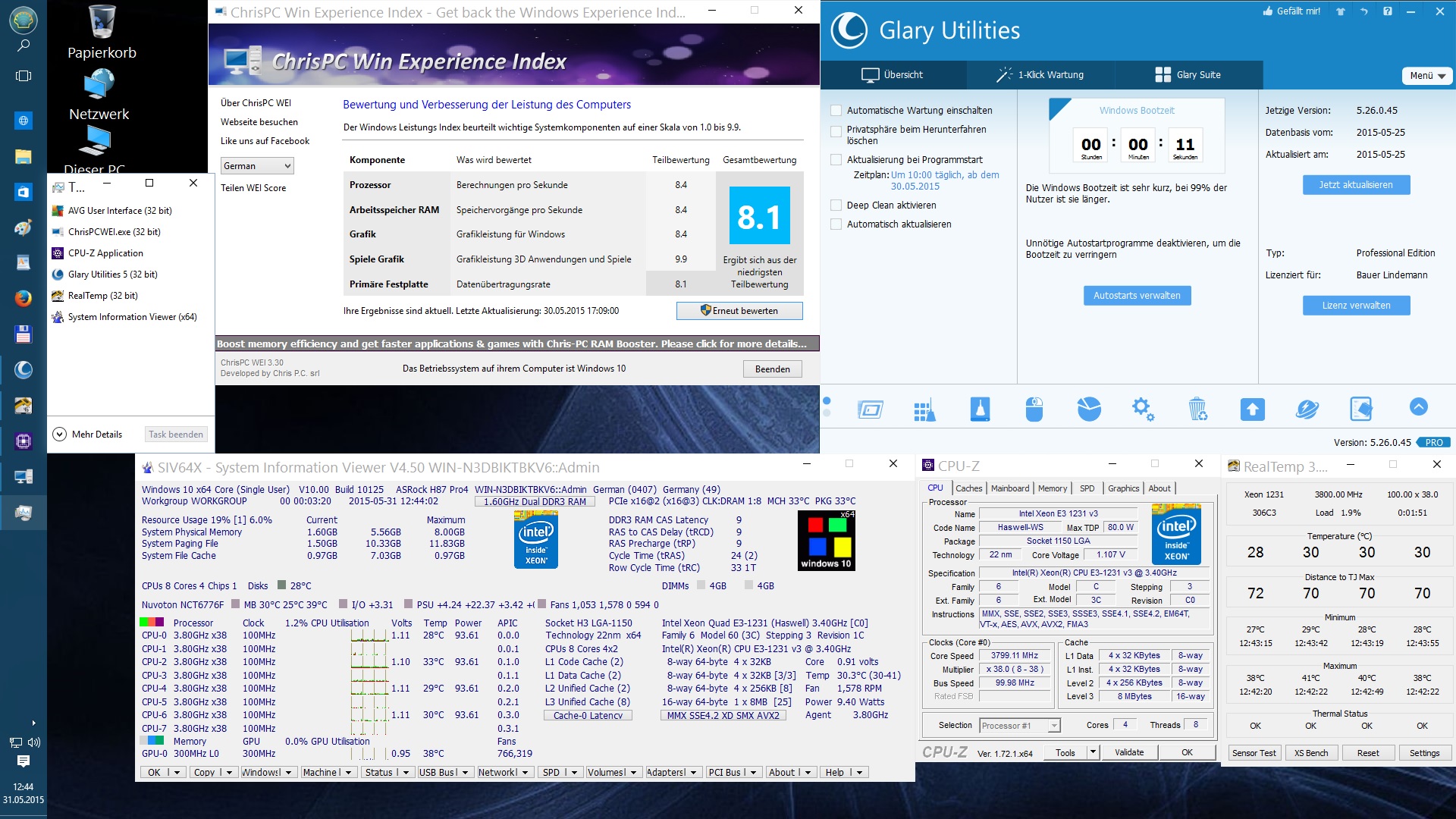Switch to the Mainboard tab in CPU-Z

click(1009, 488)
